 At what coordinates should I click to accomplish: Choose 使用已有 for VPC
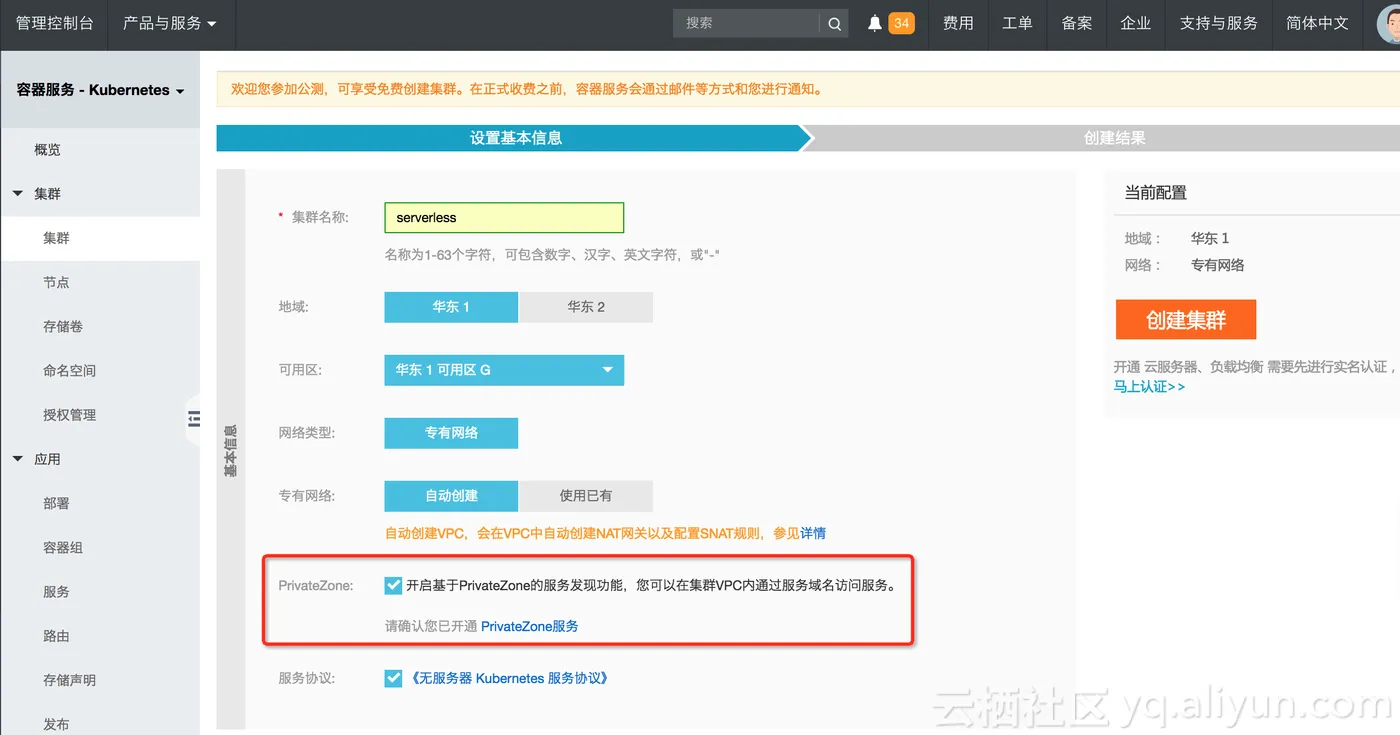586,496
